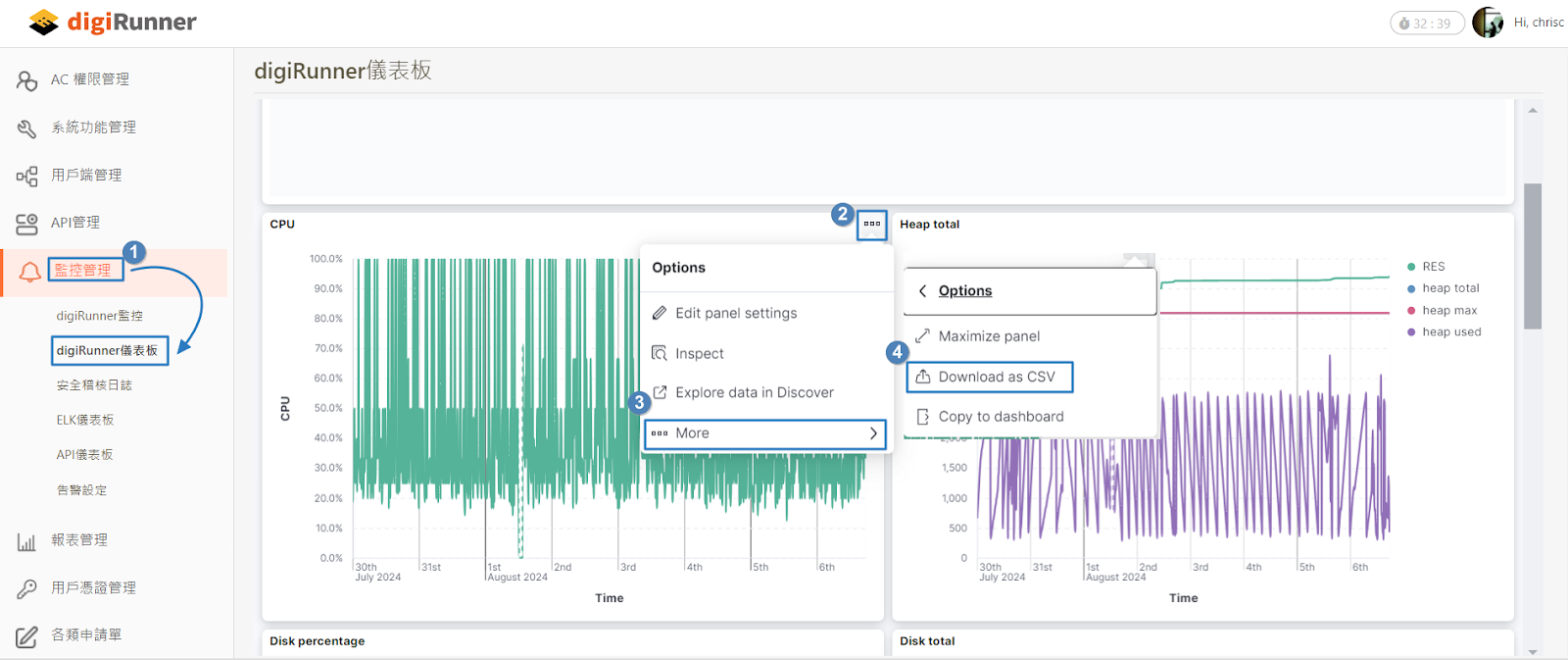Open 用戶憑證管理 menu

pyautogui.click(x=93, y=588)
